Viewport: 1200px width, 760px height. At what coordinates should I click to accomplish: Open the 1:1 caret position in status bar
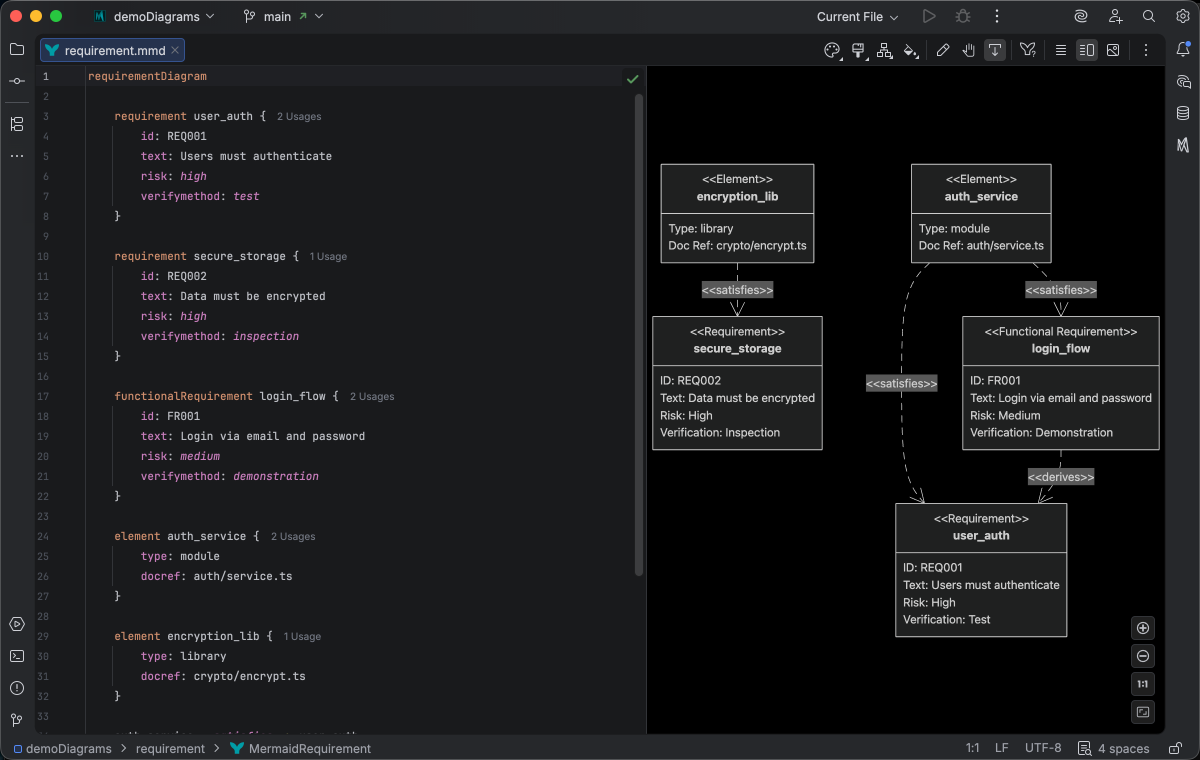click(x=972, y=748)
